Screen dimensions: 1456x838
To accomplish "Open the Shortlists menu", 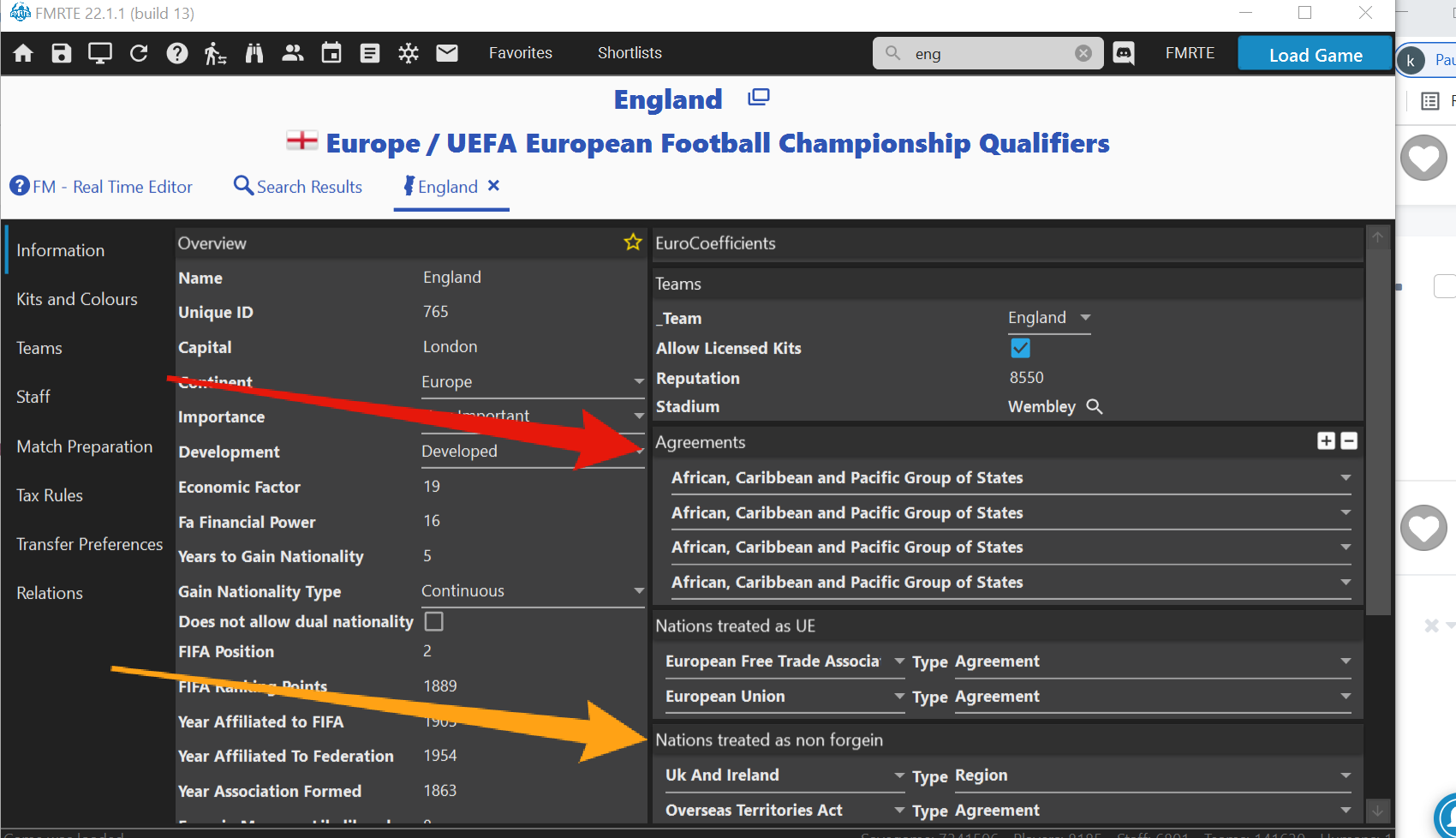I will pyautogui.click(x=630, y=53).
